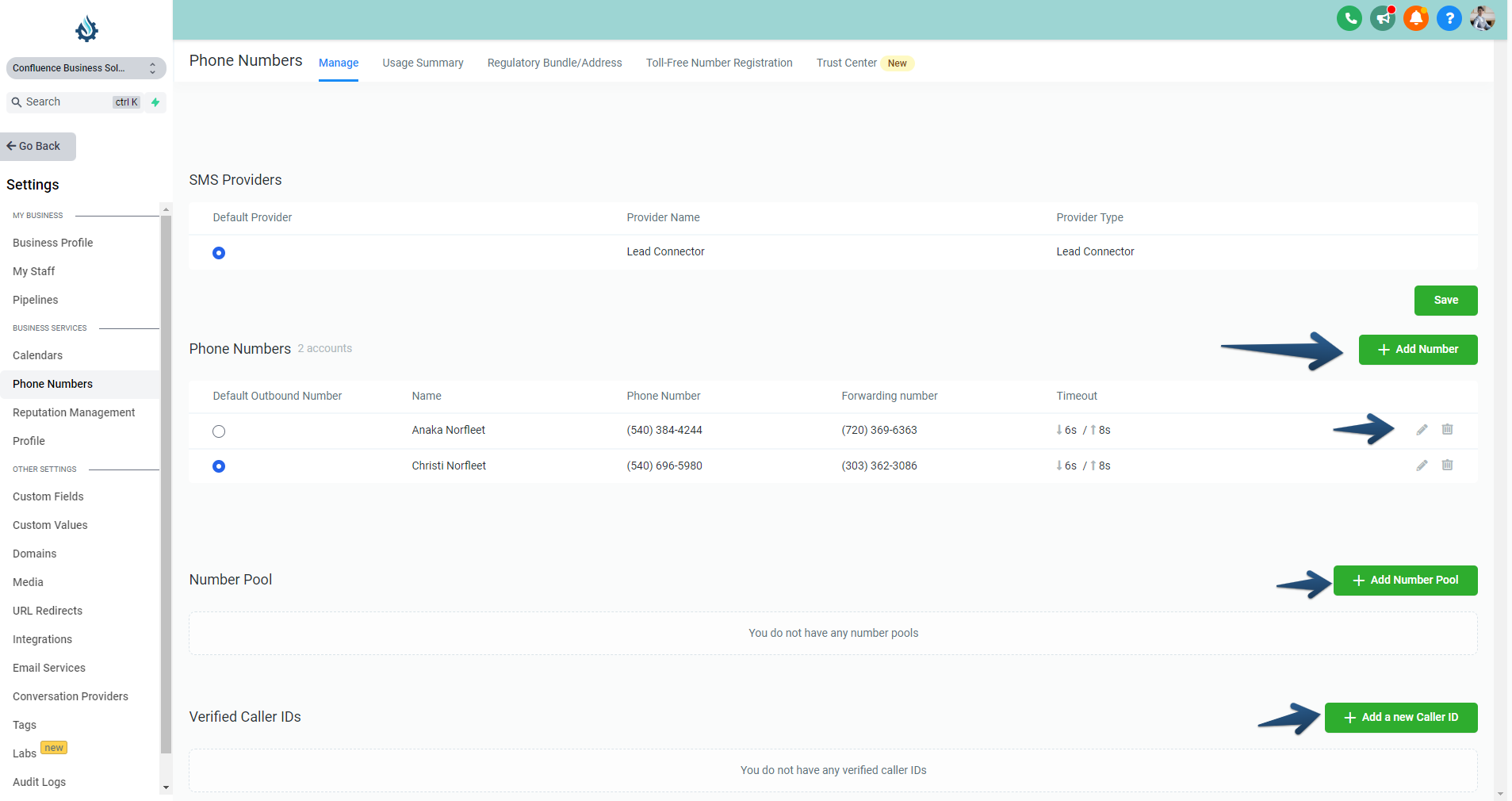The width and height of the screenshot is (1512, 801).
Task: Delete Anaka Norfleet's number with the trash icon
Action: pyautogui.click(x=1447, y=429)
